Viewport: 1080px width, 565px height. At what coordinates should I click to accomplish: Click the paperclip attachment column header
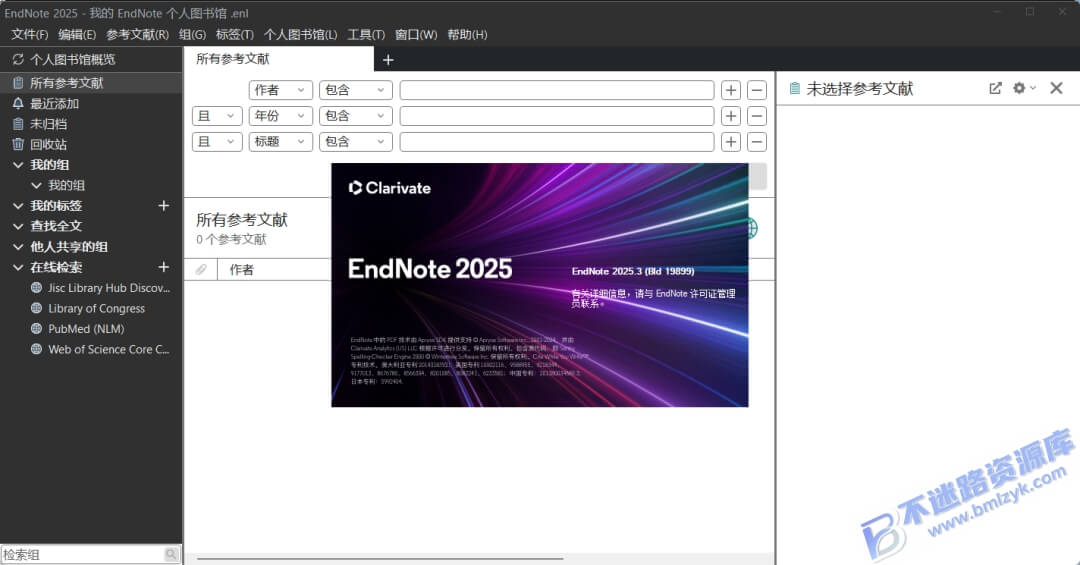(x=200, y=269)
